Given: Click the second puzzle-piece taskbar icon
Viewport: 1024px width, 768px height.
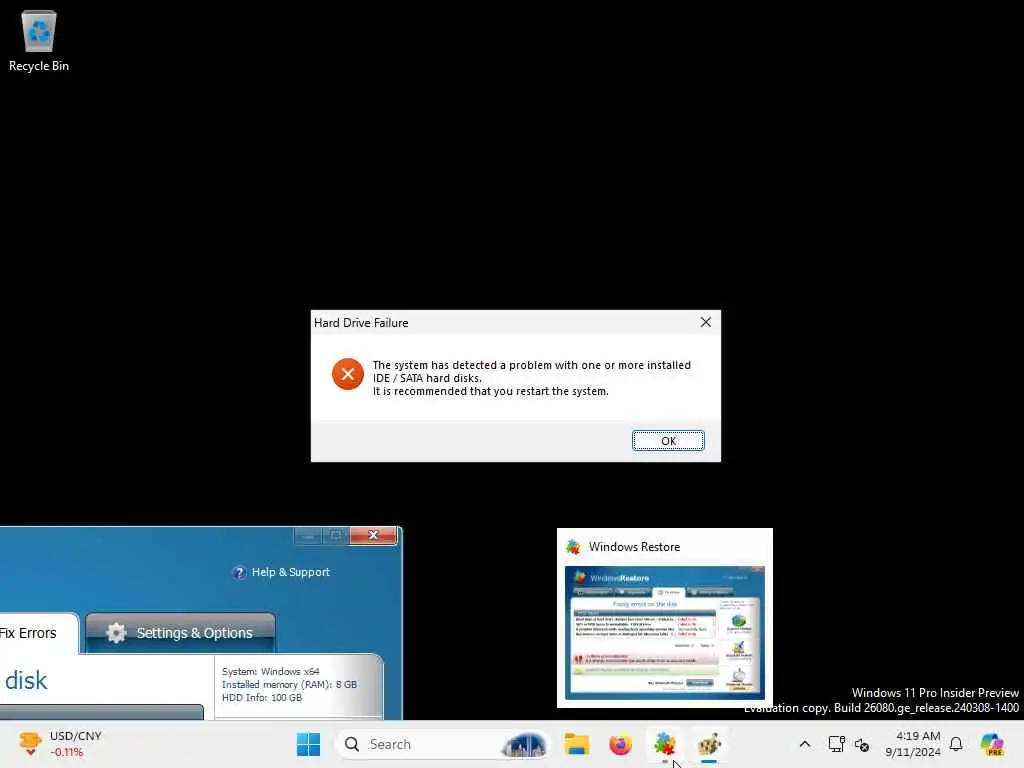Looking at the screenshot, I should [x=709, y=744].
